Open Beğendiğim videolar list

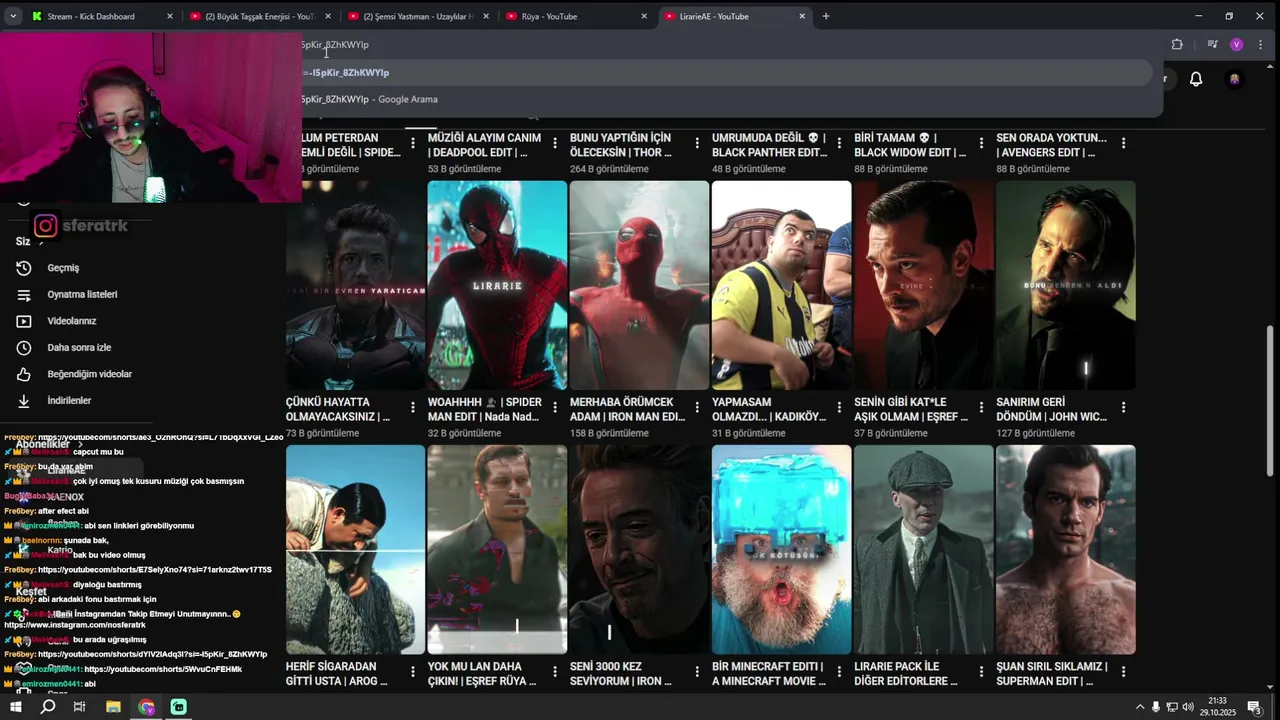click(89, 374)
